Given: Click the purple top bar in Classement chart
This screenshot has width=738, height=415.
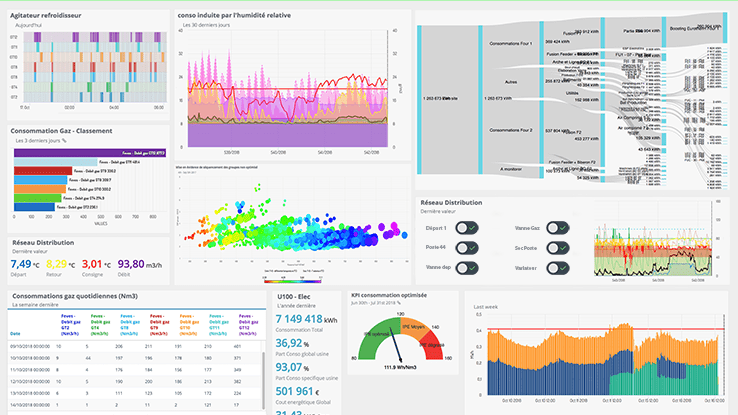Looking at the screenshot, I should pyautogui.click(x=90, y=153).
